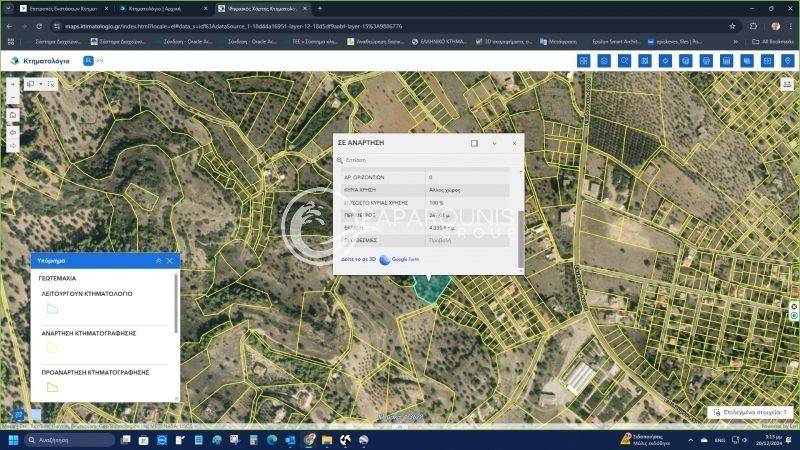800x450 pixels.
Task: Click the map zoom in plus button
Action: click(13, 85)
